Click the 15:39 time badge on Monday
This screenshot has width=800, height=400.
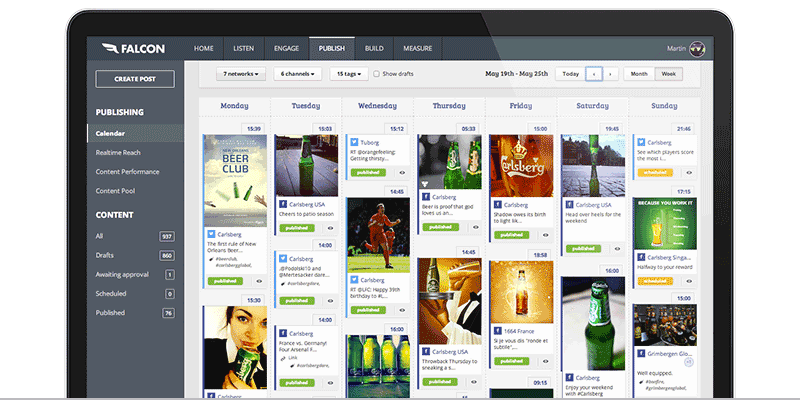click(254, 129)
